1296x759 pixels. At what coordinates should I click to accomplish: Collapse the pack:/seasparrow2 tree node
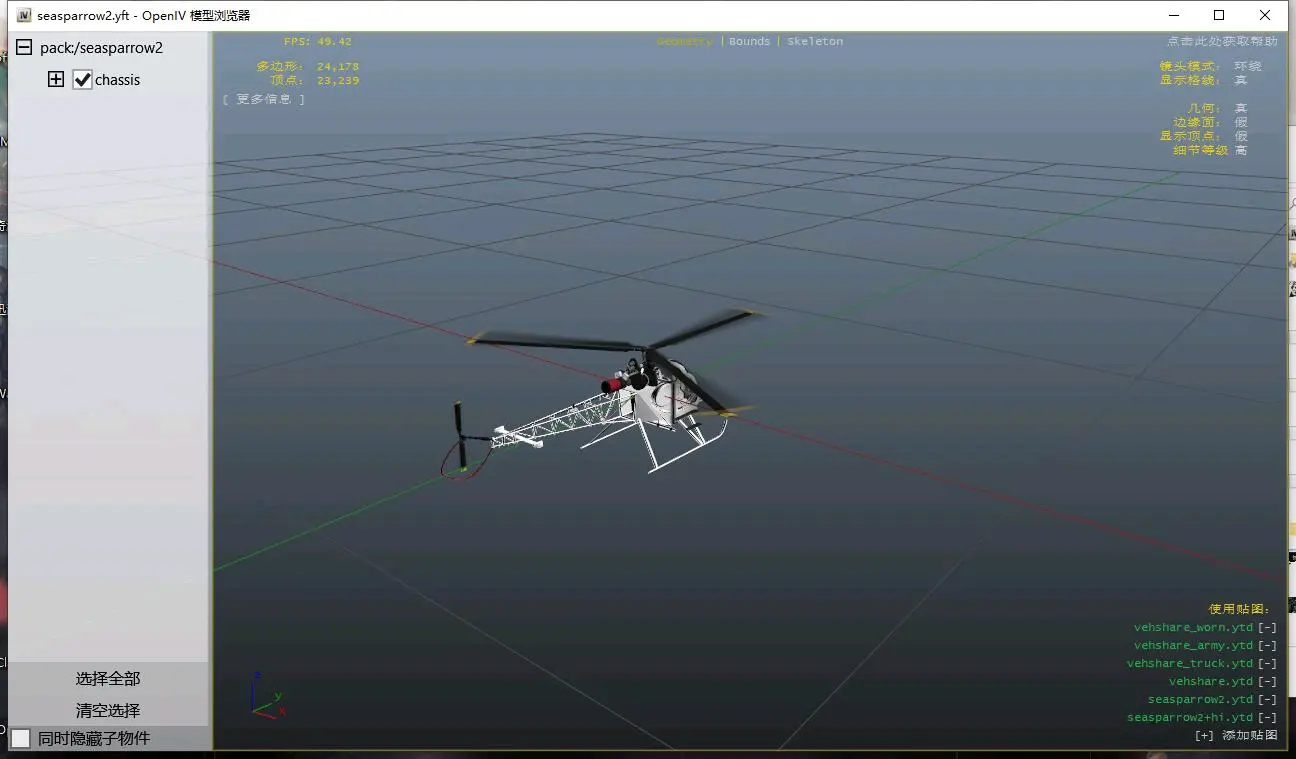pos(23,48)
